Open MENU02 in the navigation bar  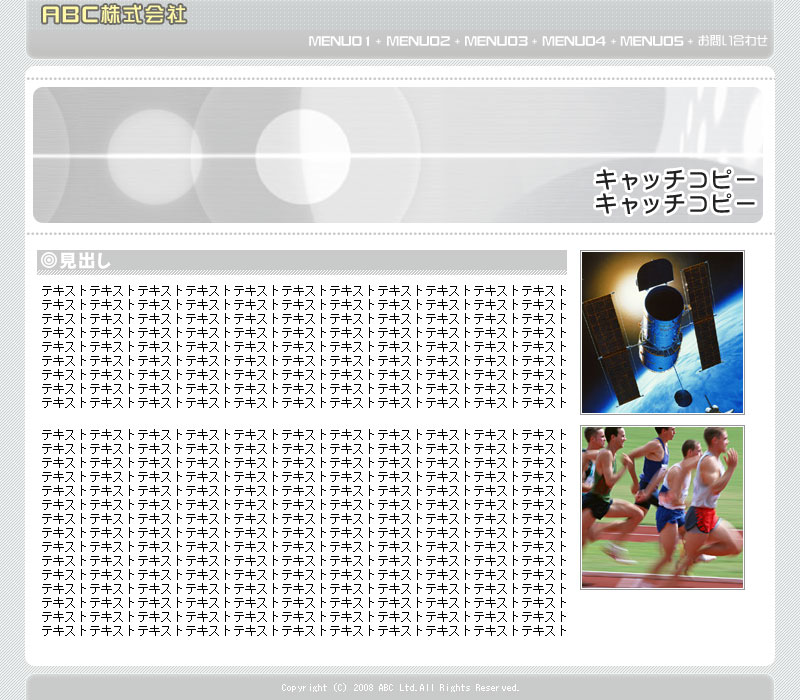[x=418, y=41]
